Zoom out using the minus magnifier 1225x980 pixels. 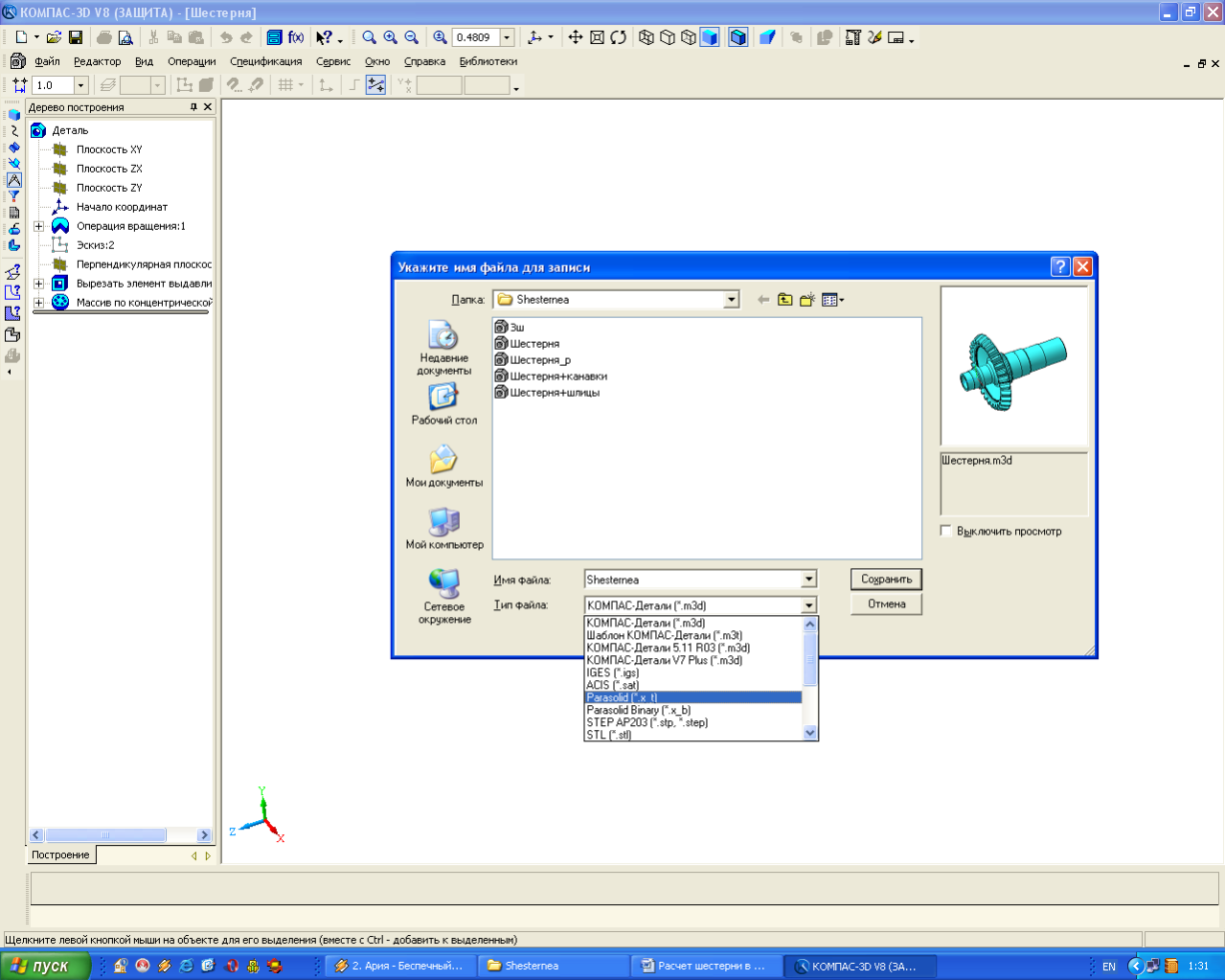411,37
